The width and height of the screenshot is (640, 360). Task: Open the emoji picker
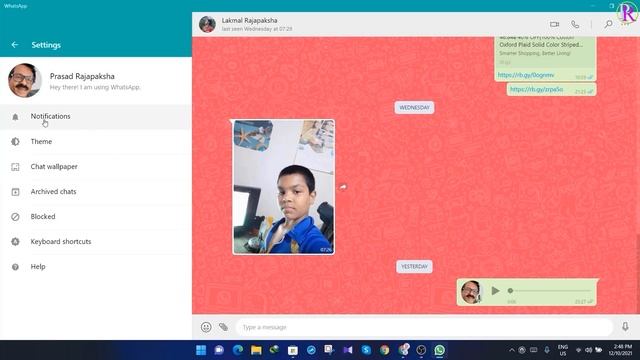click(206, 327)
